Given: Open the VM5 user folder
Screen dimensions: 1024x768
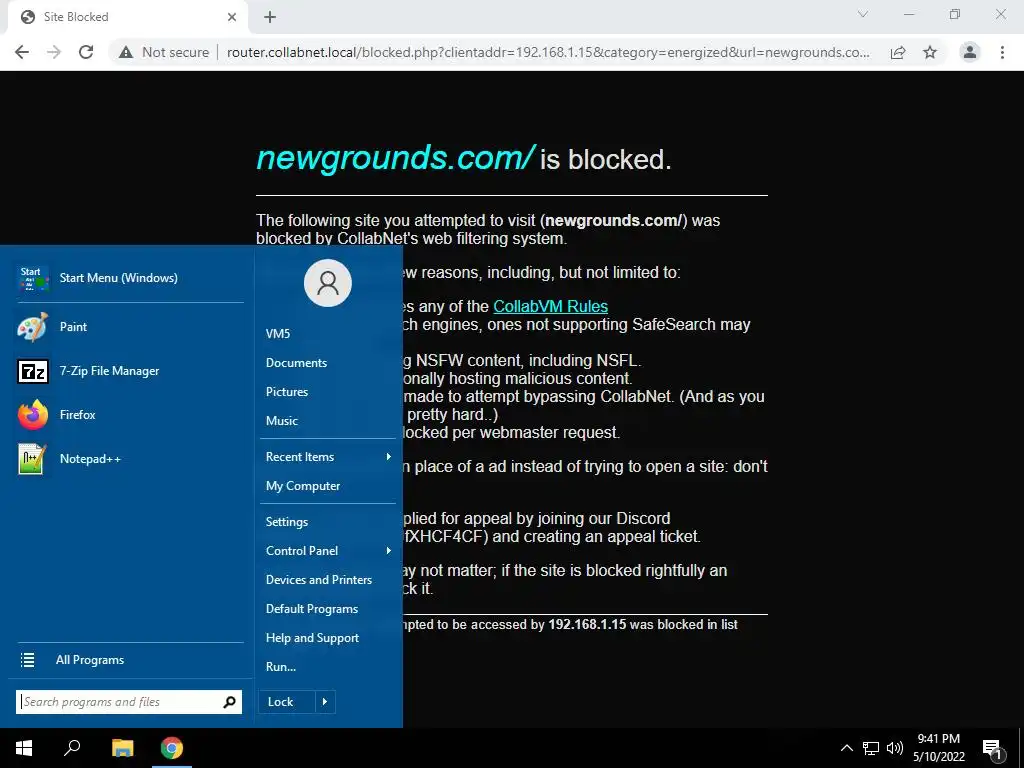Looking at the screenshot, I should (328, 334).
